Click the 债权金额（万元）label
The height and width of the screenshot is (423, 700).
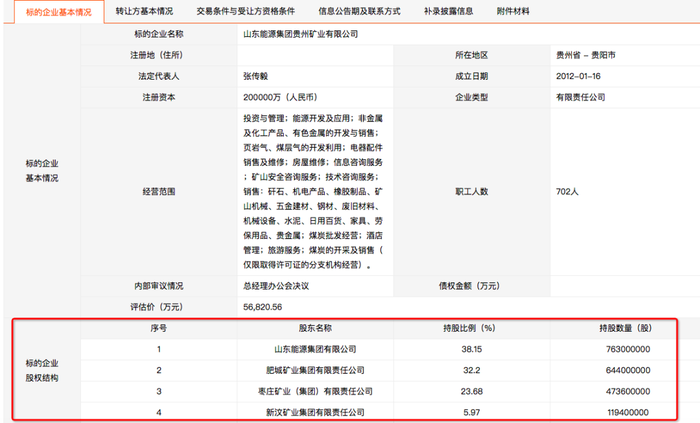(469, 286)
